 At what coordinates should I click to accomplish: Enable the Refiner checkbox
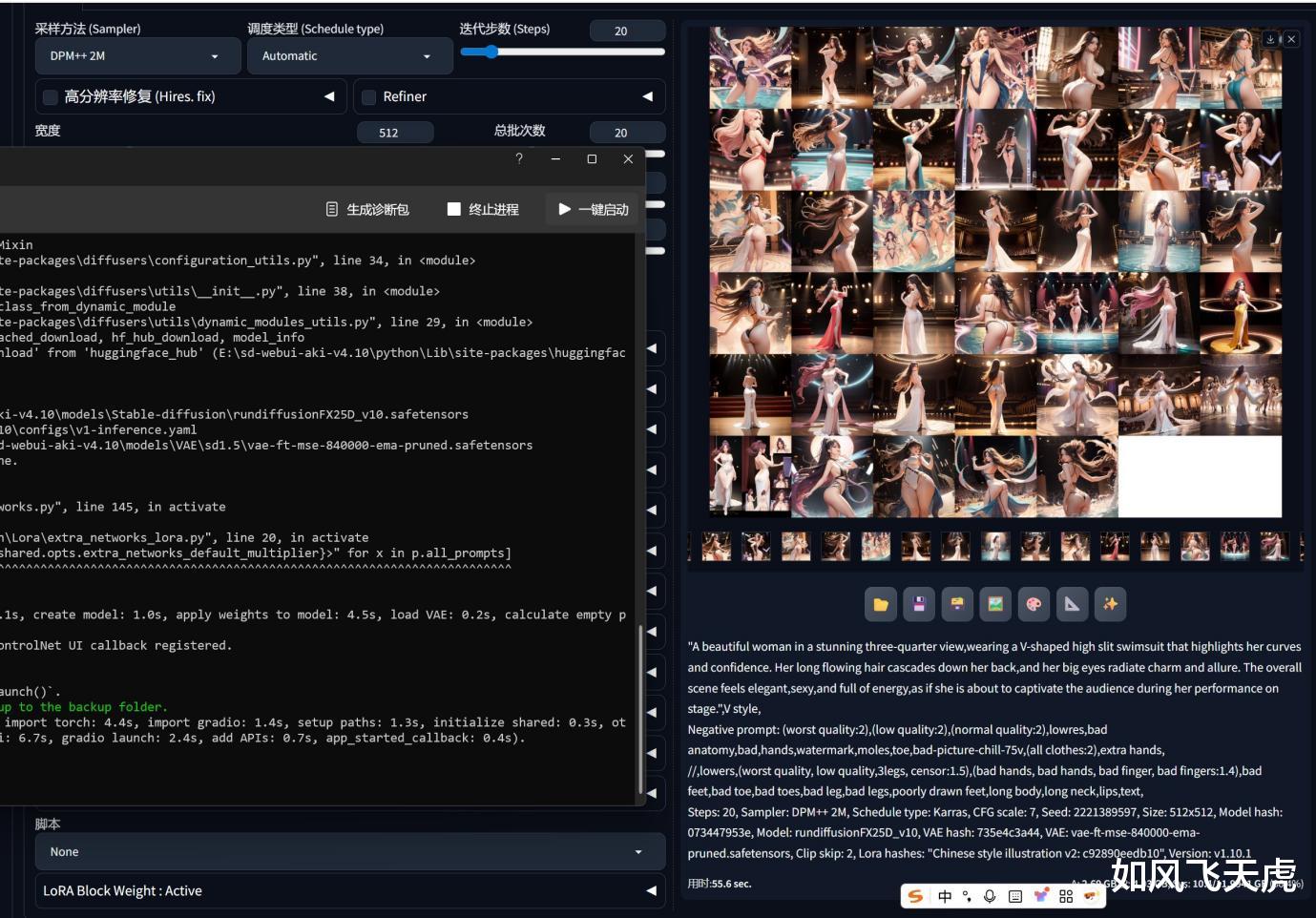[x=369, y=96]
